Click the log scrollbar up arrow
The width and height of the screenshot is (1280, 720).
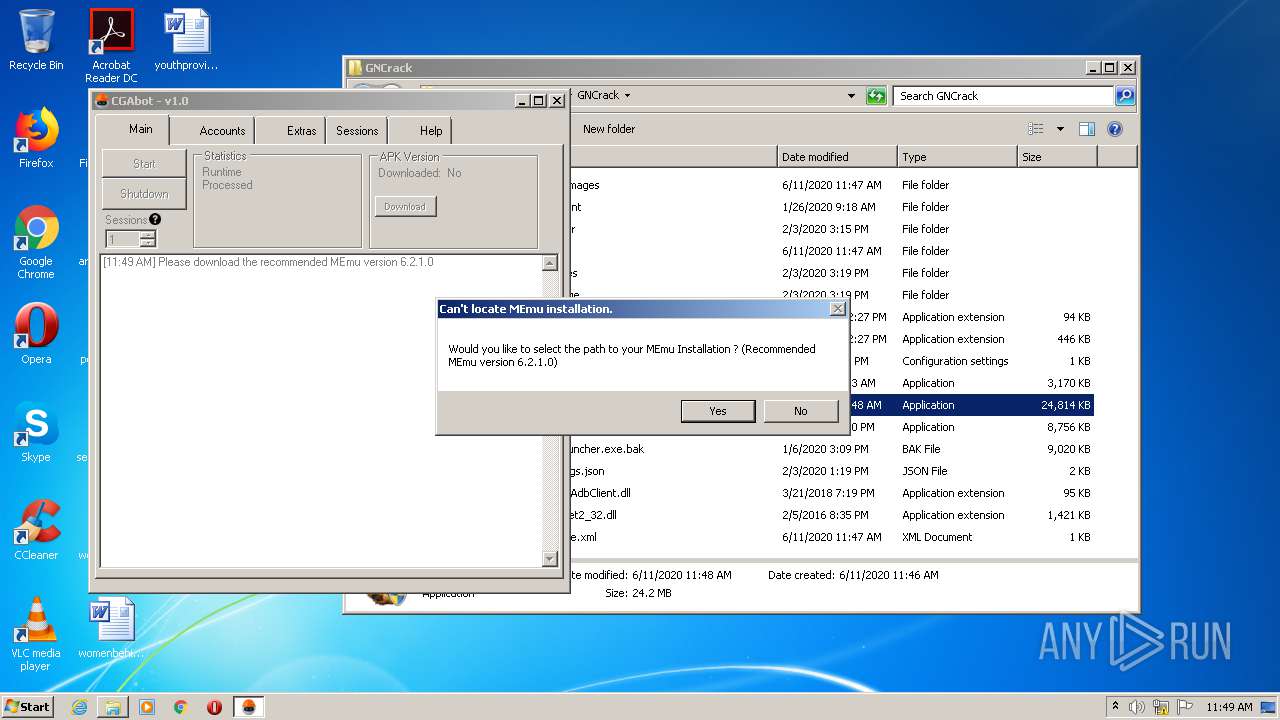coord(550,263)
